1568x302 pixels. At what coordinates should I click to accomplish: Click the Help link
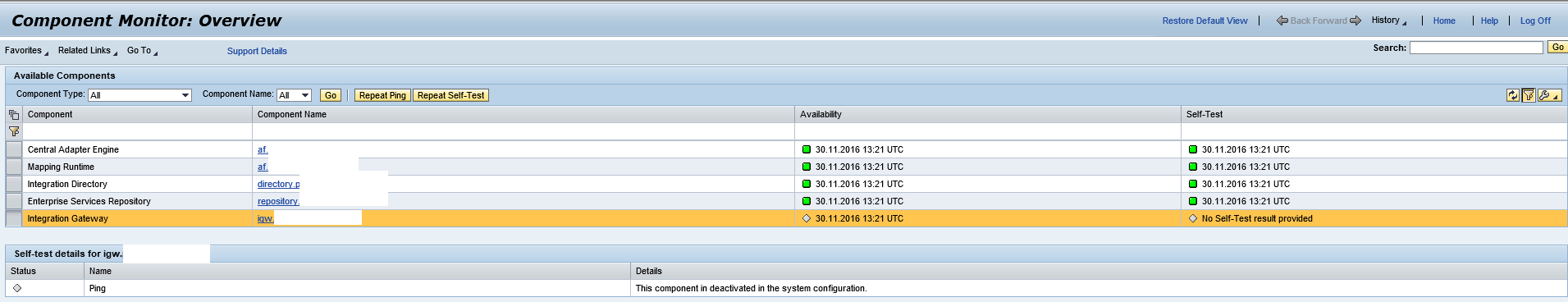pos(1489,21)
